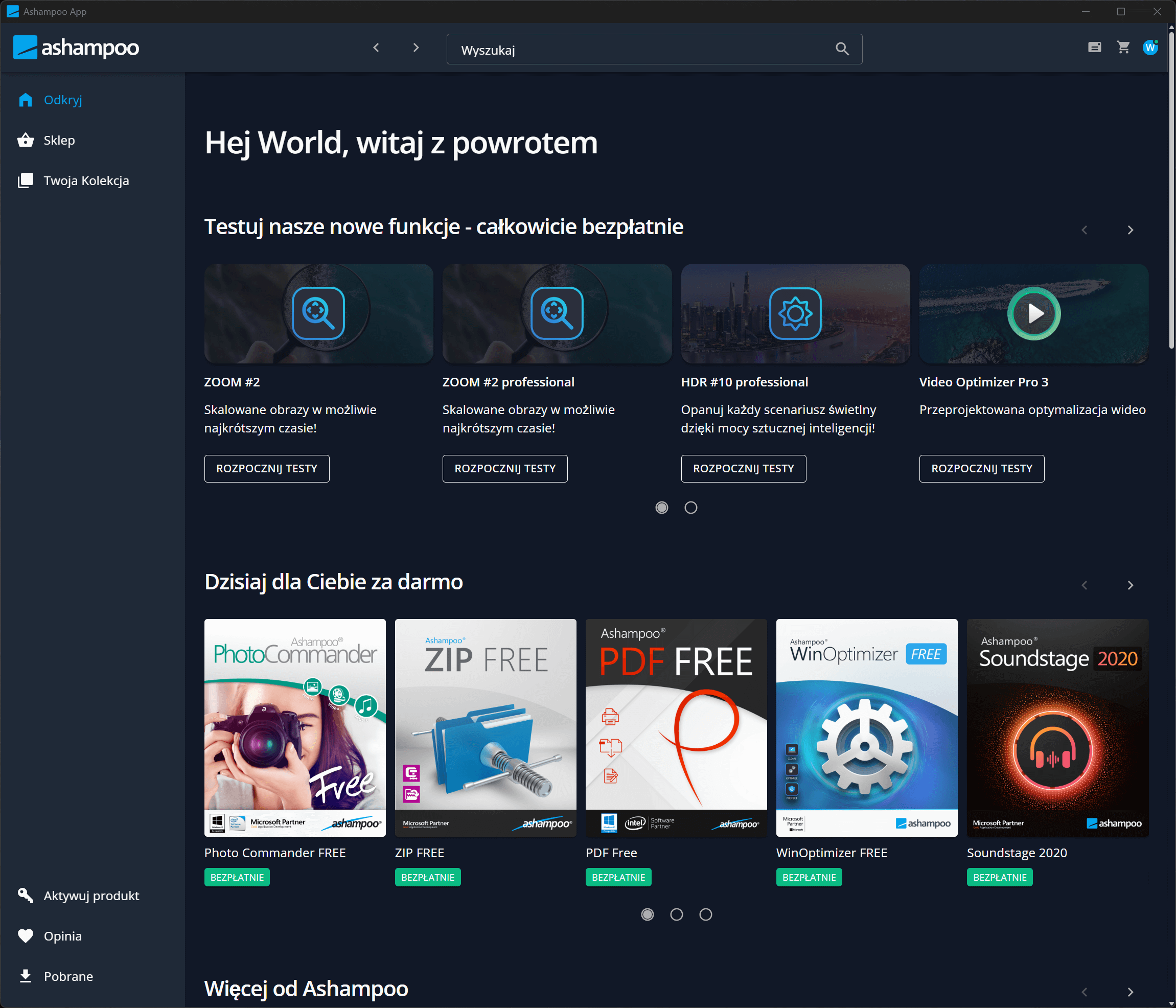
Task: Go forward with the header forward arrow
Action: tap(416, 48)
